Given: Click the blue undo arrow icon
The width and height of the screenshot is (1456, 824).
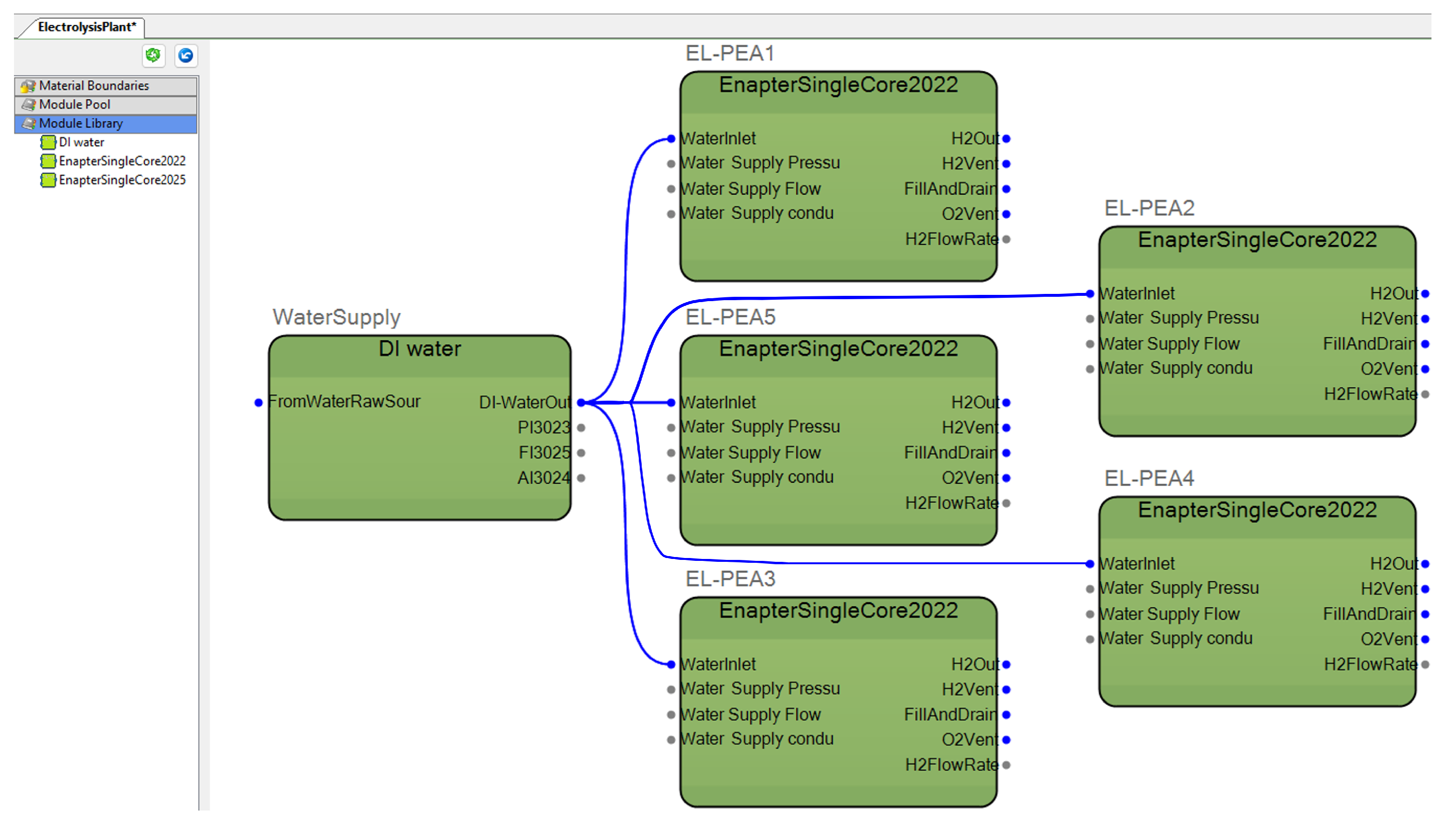Looking at the screenshot, I should 186,55.
